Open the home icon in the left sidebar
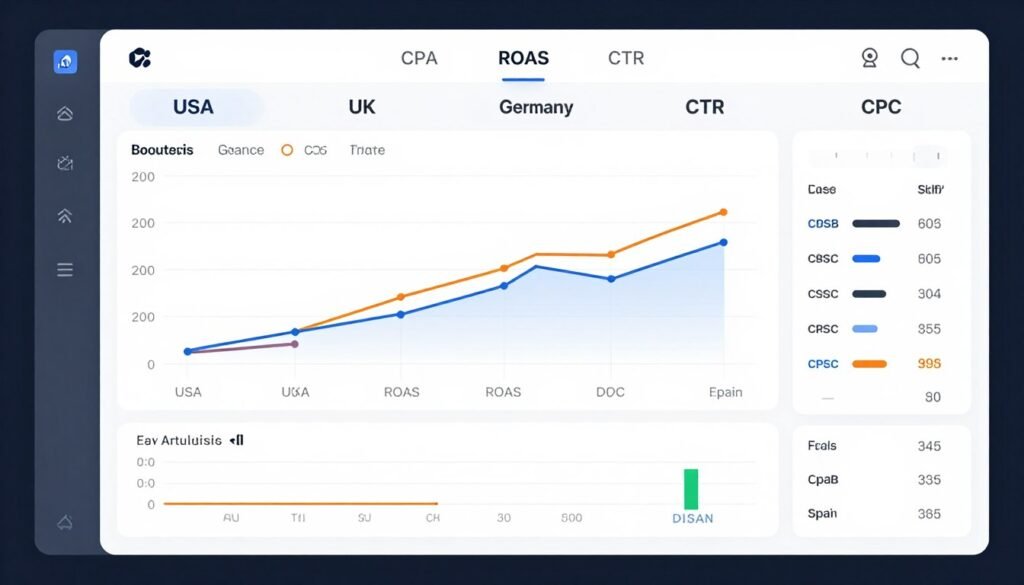Image resolution: width=1024 pixels, height=585 pixels. point(64,113)
